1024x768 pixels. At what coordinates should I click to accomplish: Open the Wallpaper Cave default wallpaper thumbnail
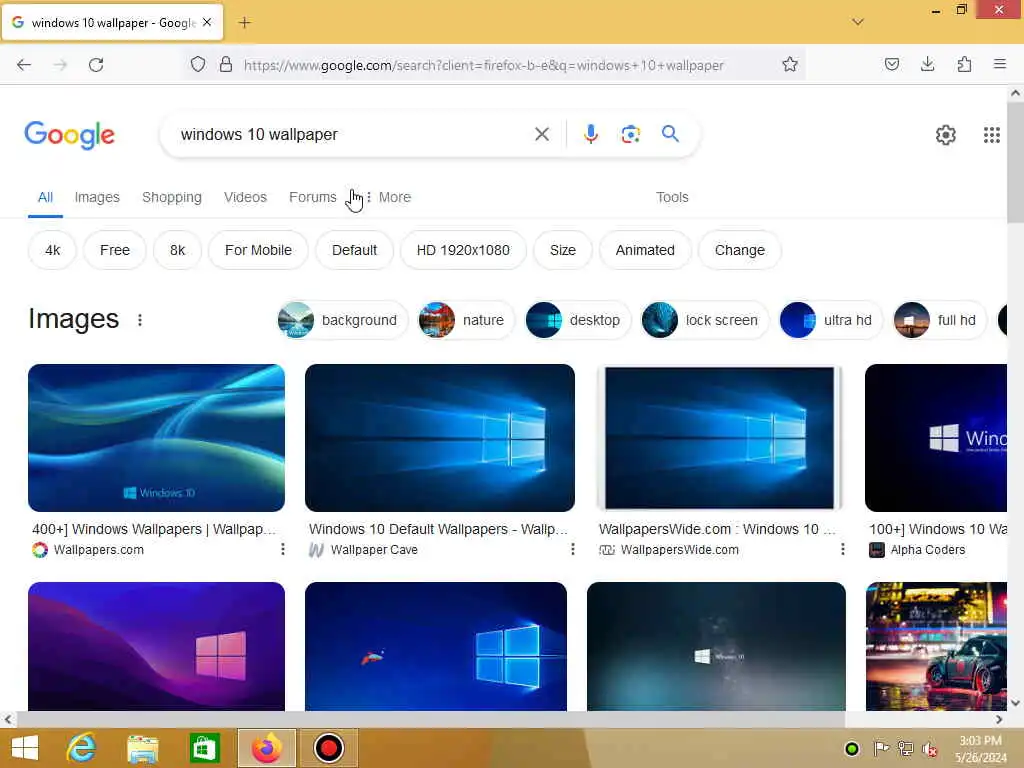pyautogui.click(x=440, y=438)
